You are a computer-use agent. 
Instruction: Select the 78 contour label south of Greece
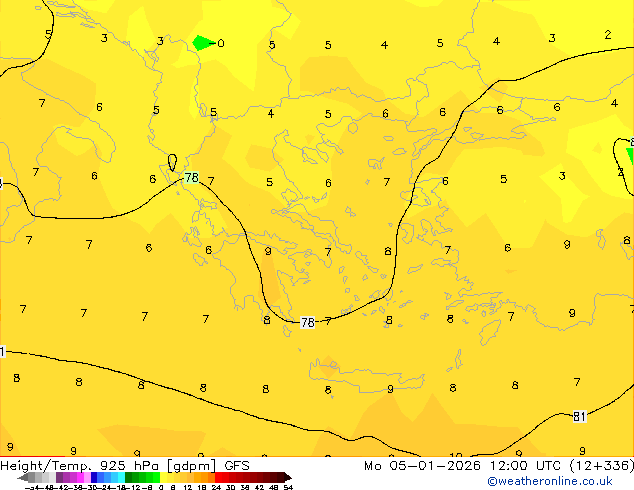tap(308, 322)
